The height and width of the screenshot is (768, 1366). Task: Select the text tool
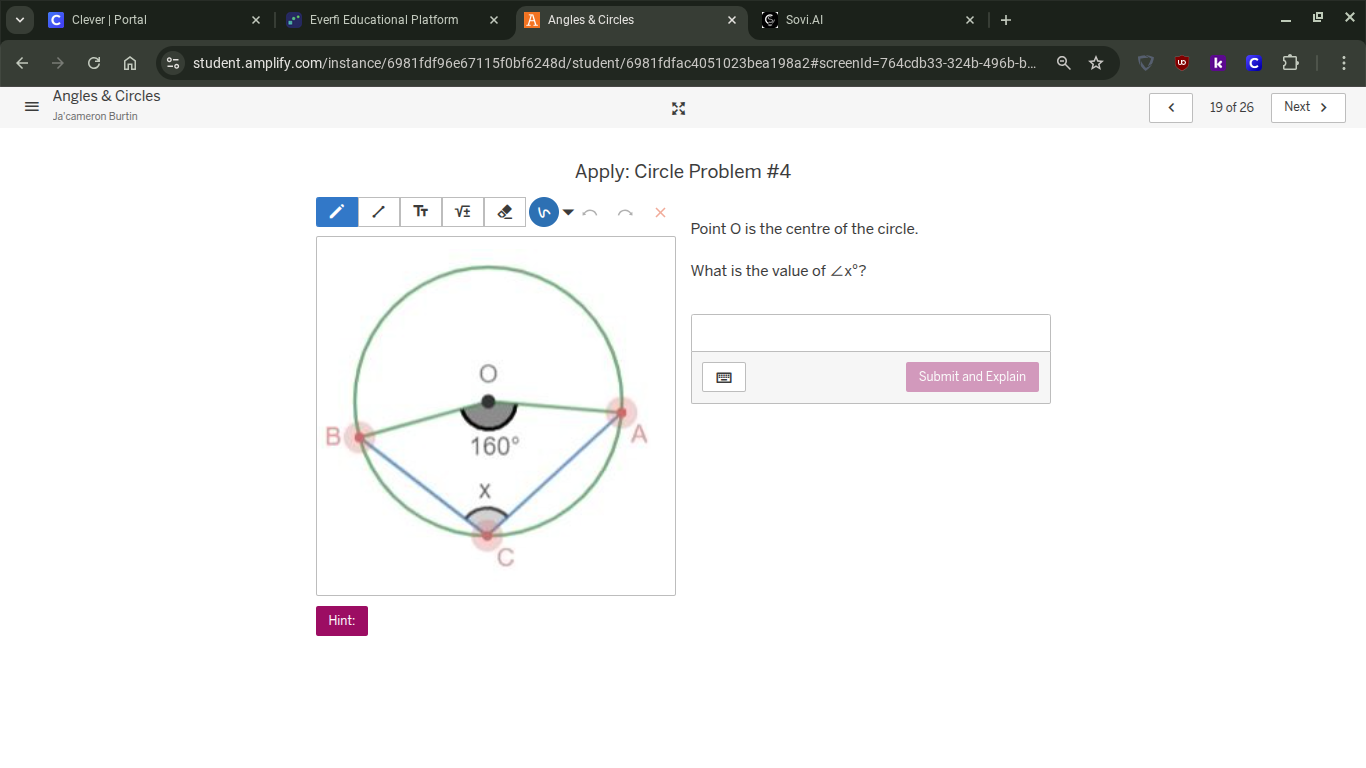420,211
